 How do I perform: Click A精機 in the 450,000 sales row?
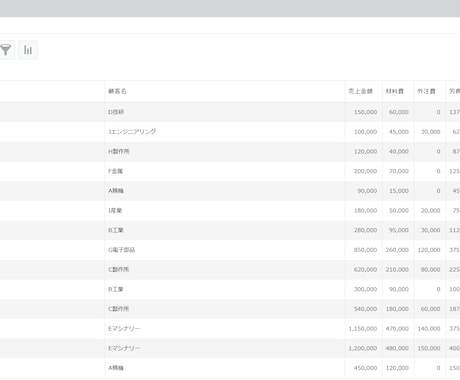point(116,368)
